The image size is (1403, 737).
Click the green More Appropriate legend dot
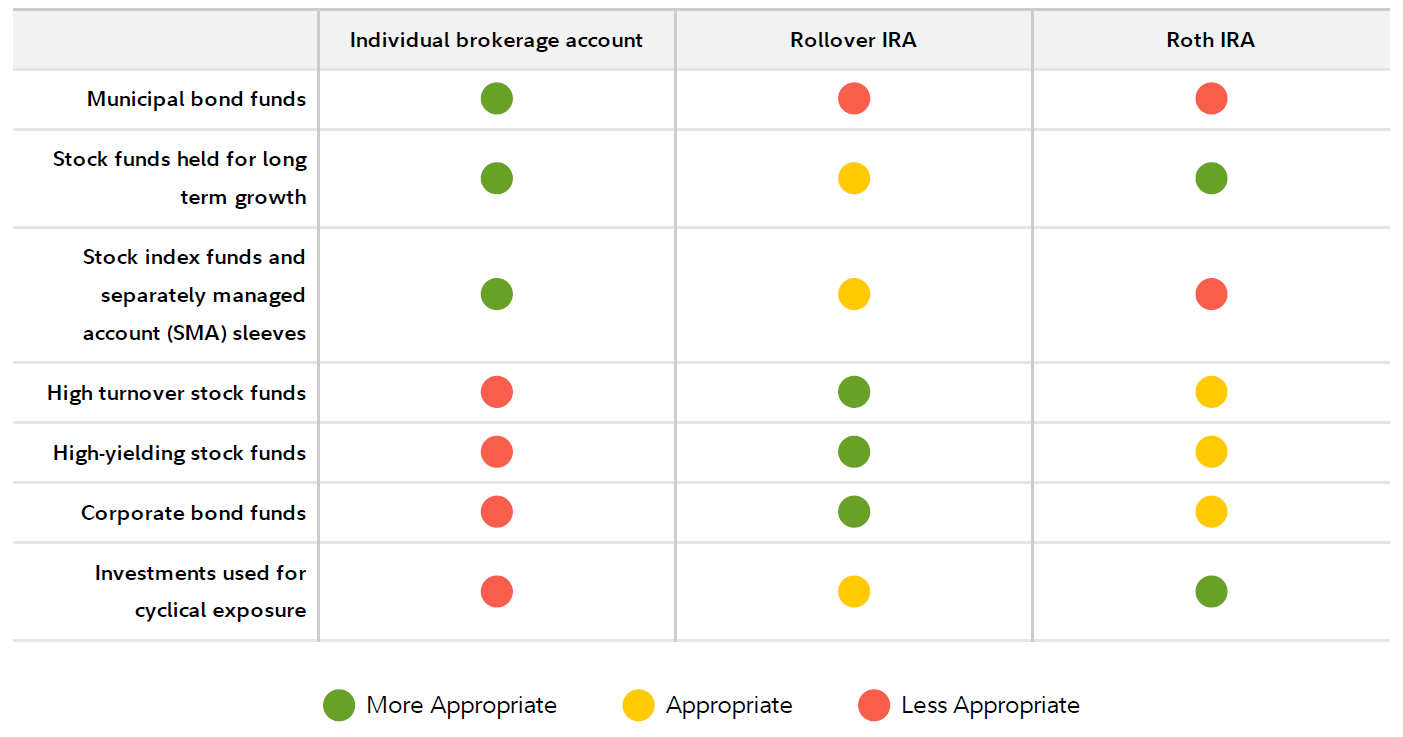[339, 706]
